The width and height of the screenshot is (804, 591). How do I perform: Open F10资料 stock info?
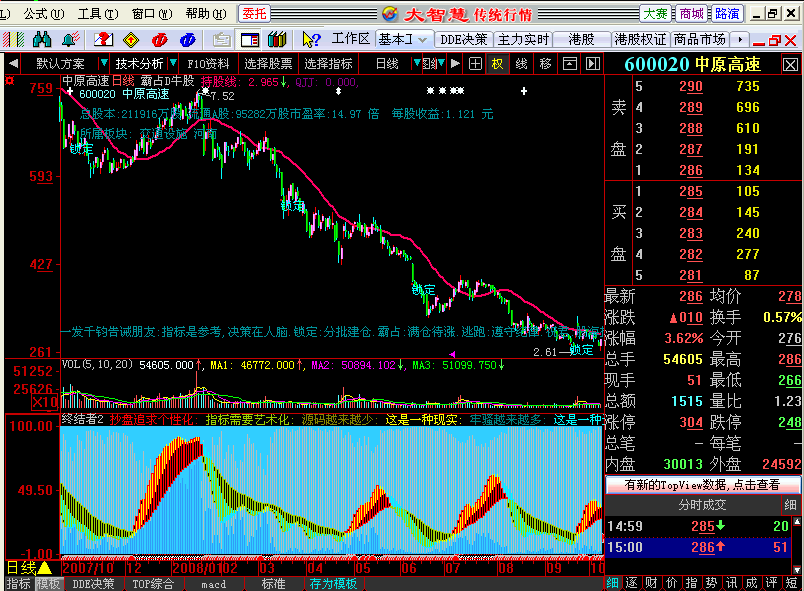[x=208, y=64]
